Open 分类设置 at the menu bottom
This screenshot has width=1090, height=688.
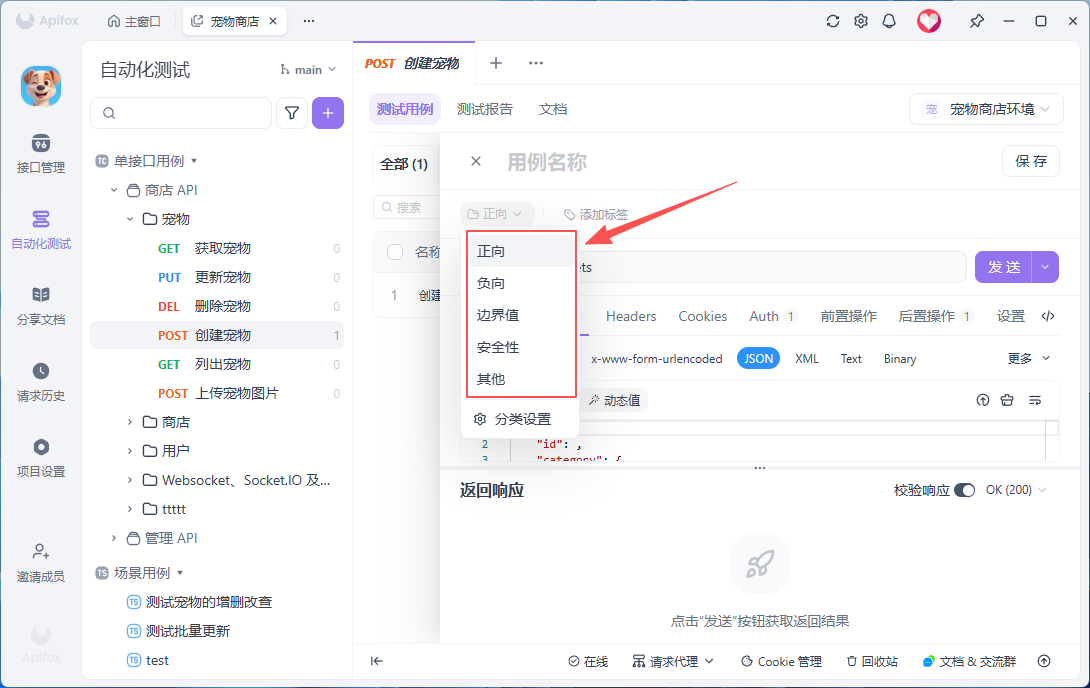click(x=521, y=419)
